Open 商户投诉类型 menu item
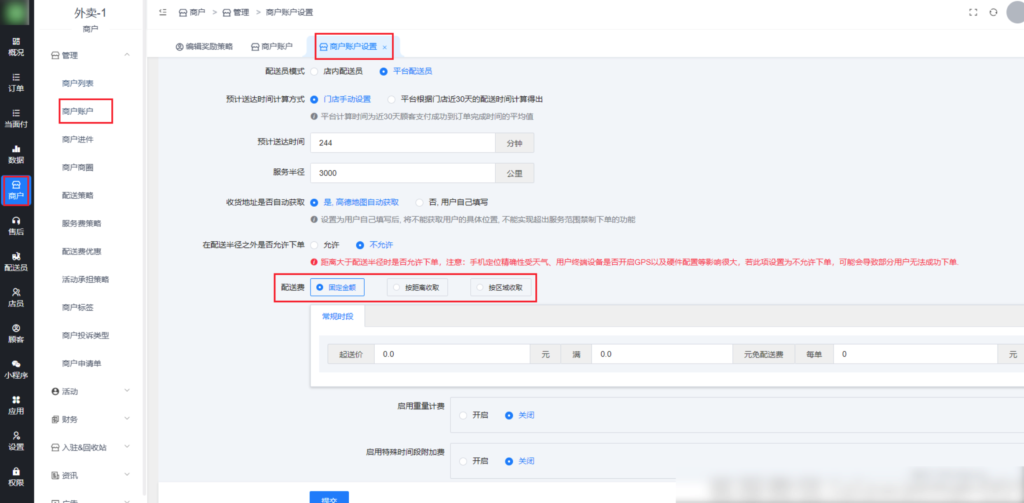1024x503 pixels. click(86, 335)
